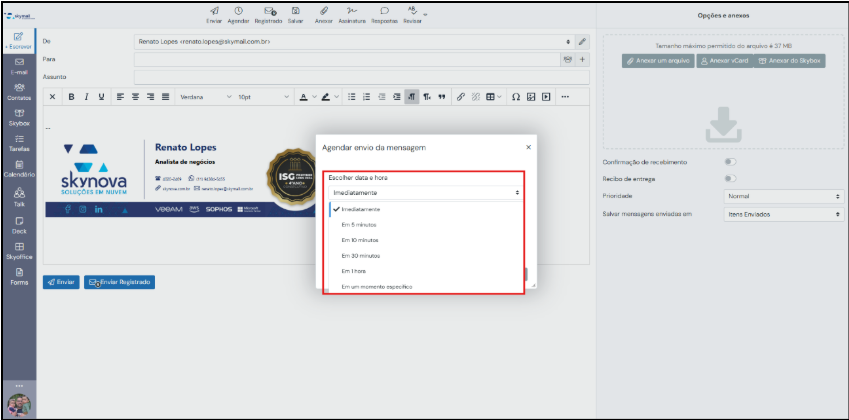The width and height of the screenshot is (849, 420).
Task: Go to Contatos in the sidebar
Action: [20, 91]
